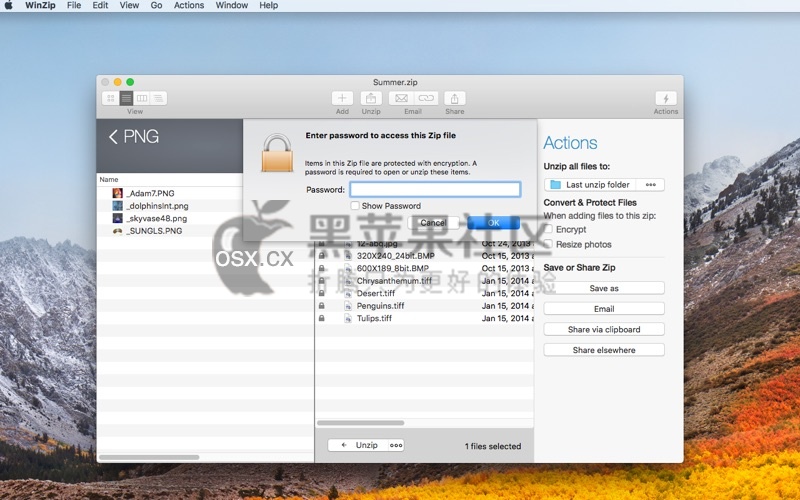This screenshot has height=500, width=800.
Task: Select the Tulips.tiff file name
Action: pos(374,318)
